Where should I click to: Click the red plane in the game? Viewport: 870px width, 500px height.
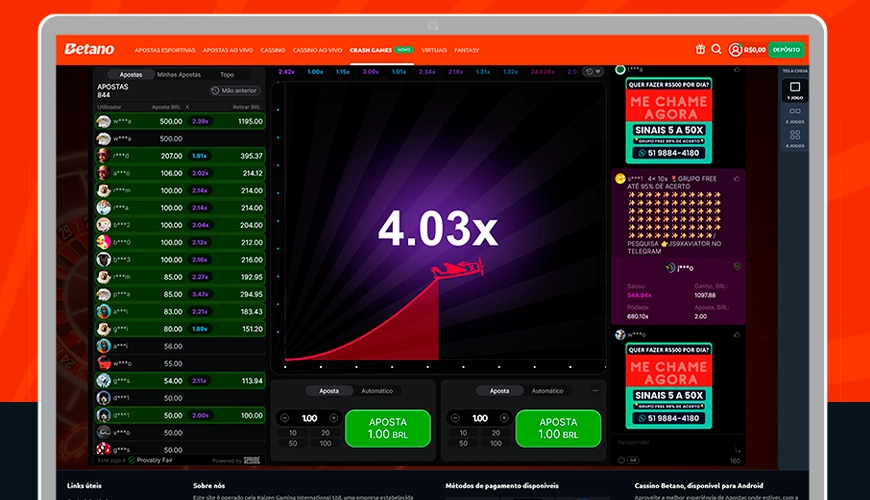pyautogui.click(x=457, y=269)
